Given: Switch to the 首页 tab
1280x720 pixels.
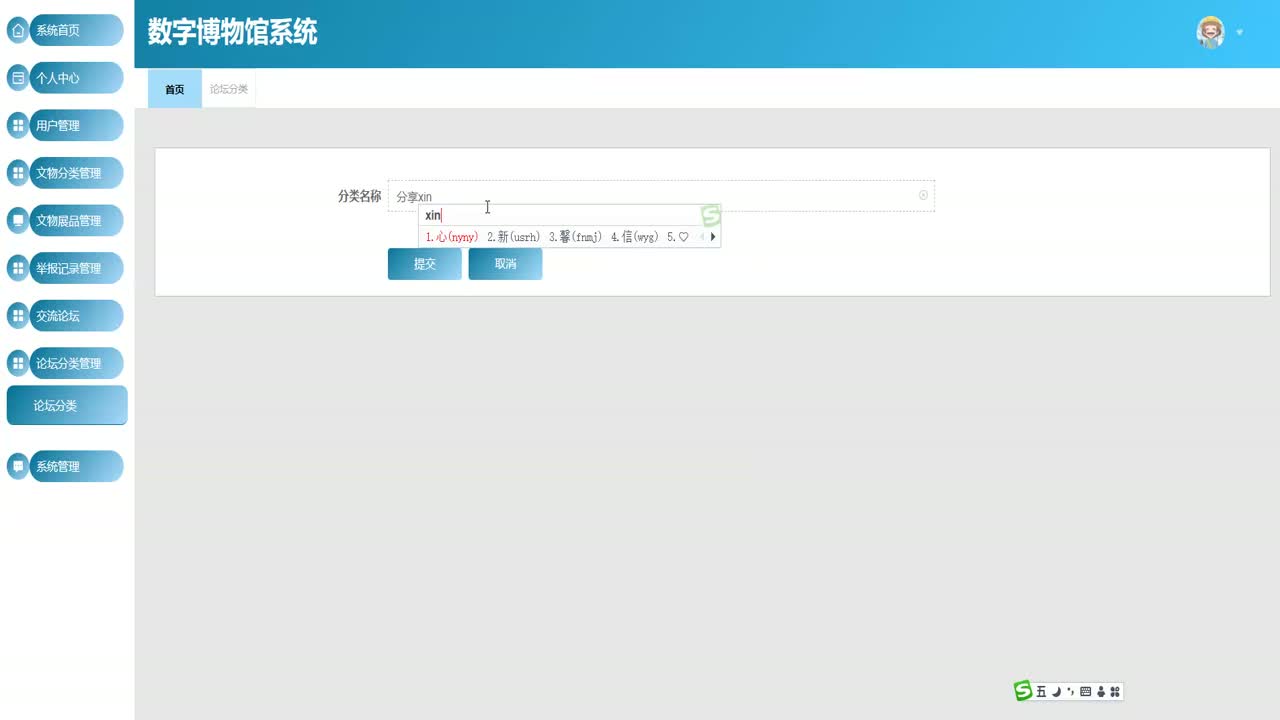Looking at the screenshot, I should pos(175,89).
